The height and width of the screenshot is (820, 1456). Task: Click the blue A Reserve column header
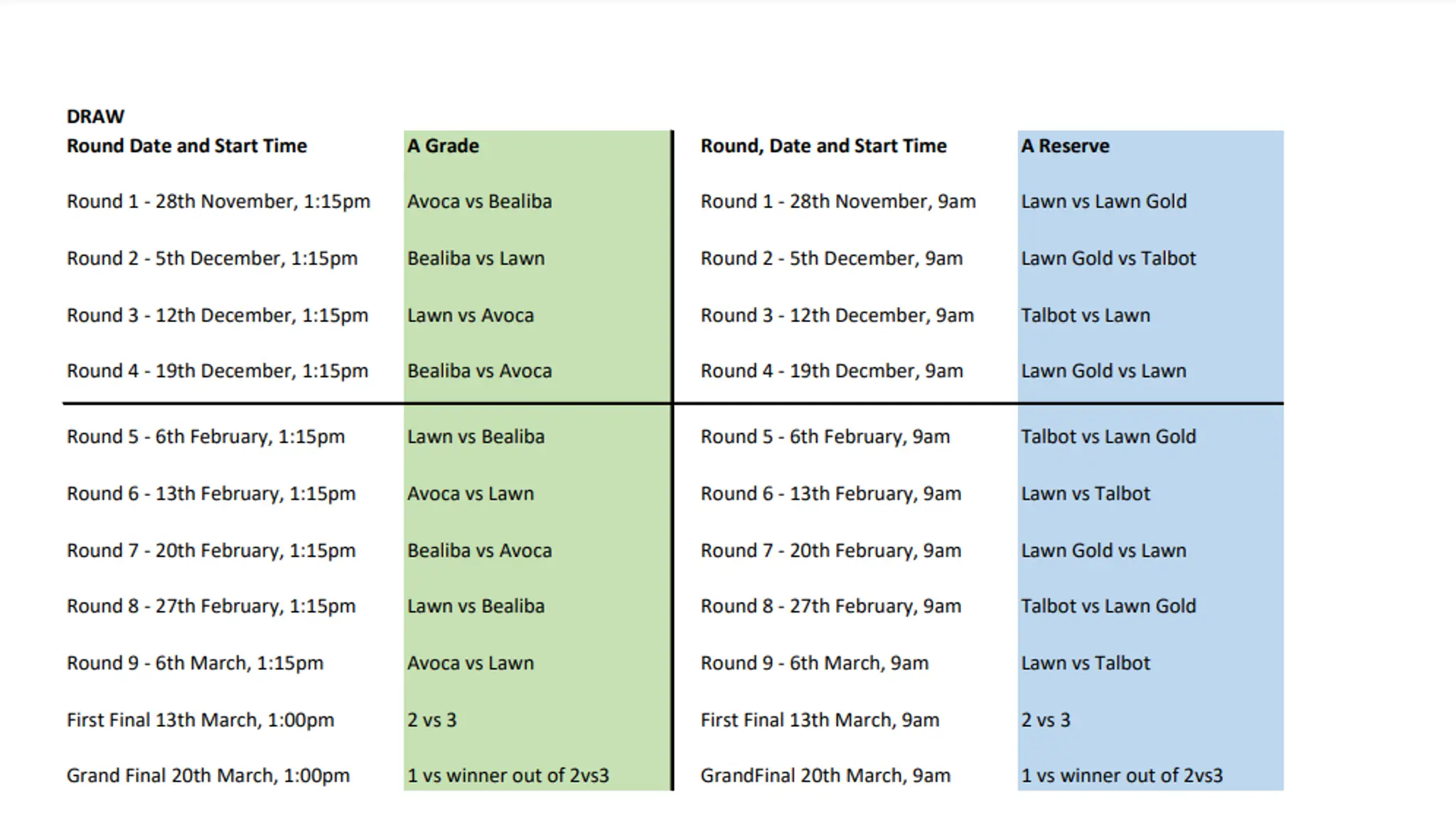click(1065, 146)
